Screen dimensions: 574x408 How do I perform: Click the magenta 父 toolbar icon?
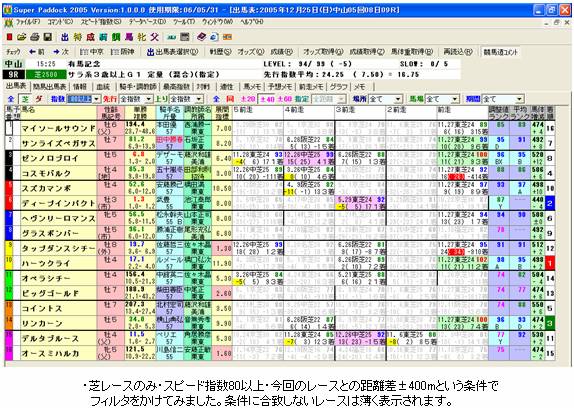point(154,37)
